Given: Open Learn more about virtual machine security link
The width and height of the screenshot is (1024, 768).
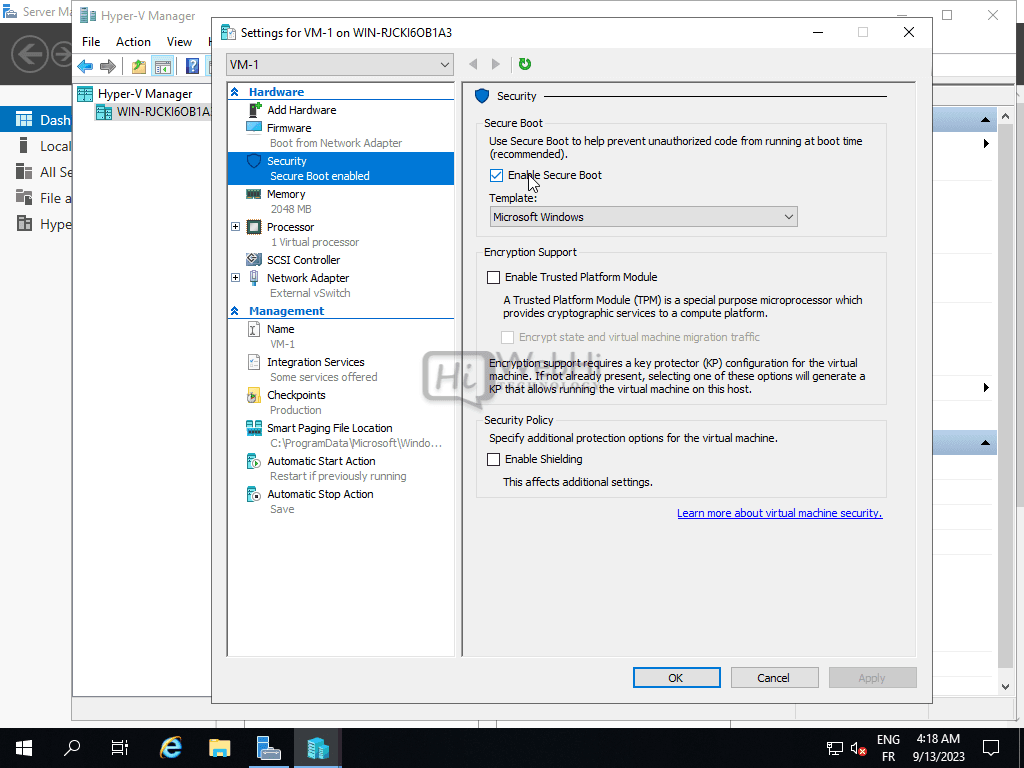Looking at the screenshot, I should click(x=779, y=513).
